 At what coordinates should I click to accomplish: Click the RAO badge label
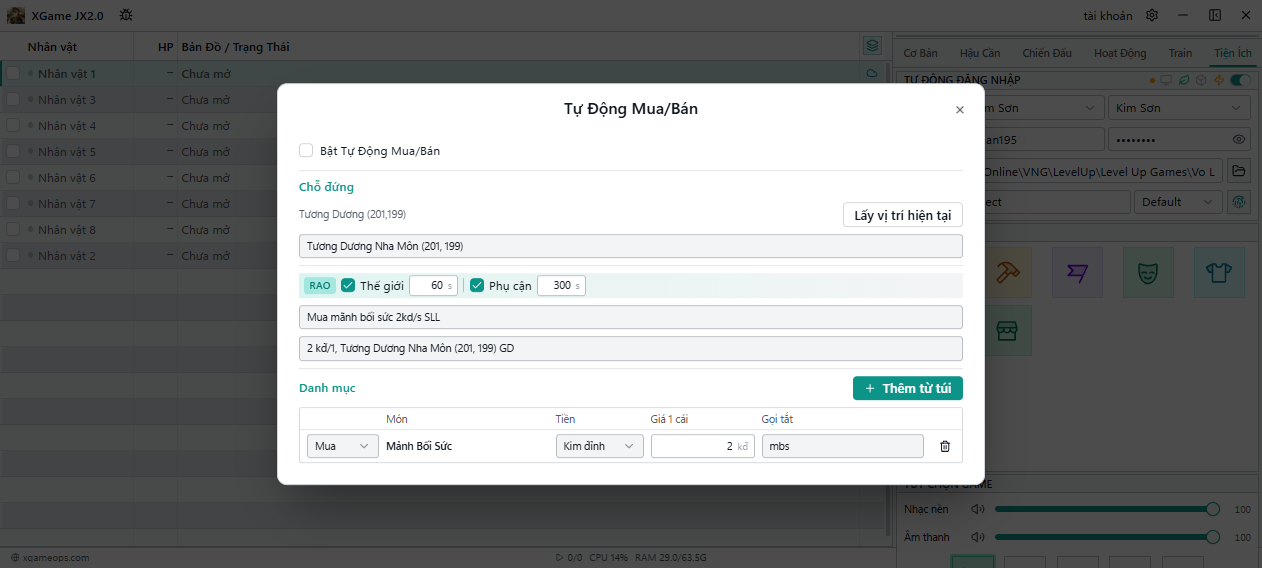(320, 285)
